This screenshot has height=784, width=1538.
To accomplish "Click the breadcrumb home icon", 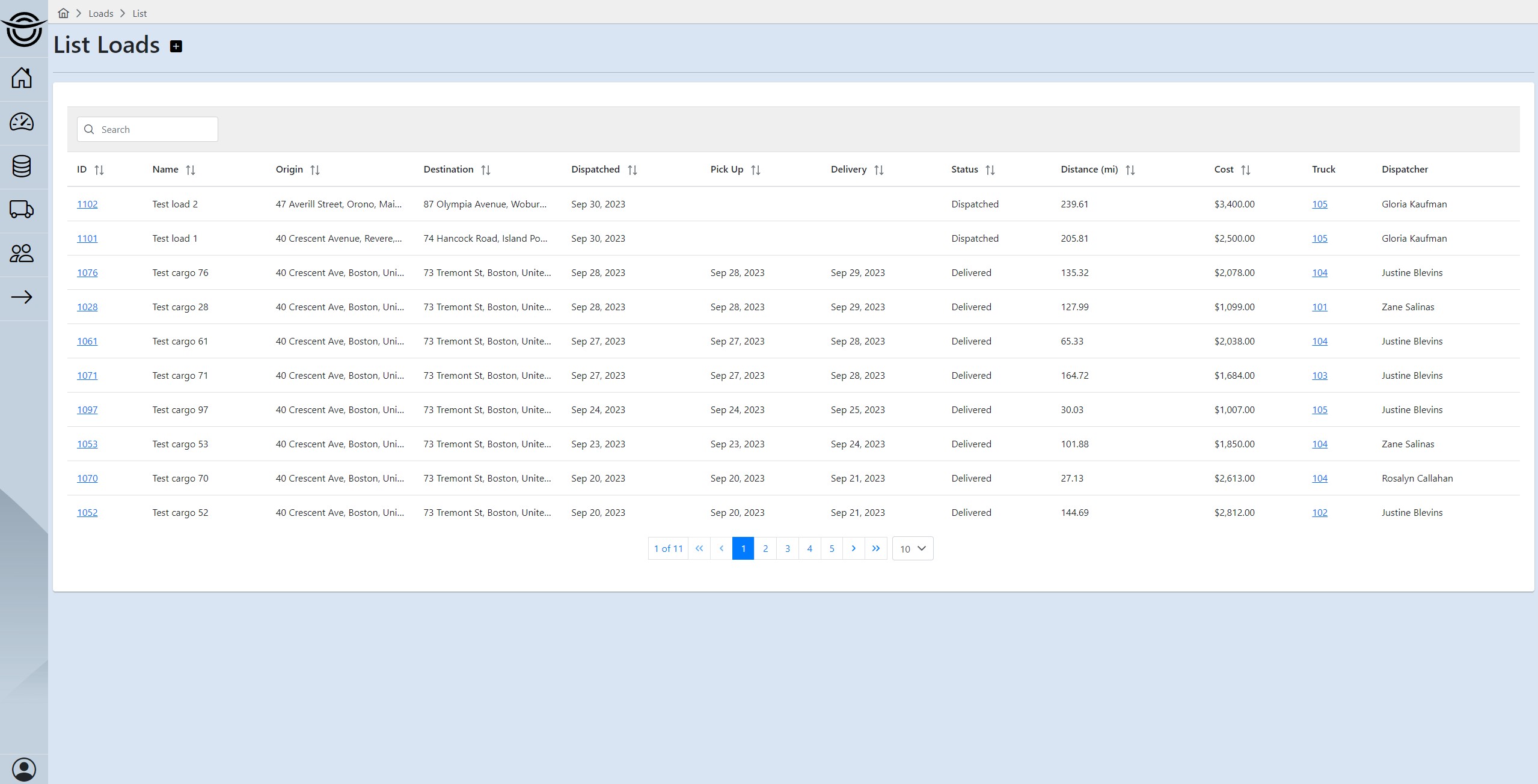I will (63, 13).
